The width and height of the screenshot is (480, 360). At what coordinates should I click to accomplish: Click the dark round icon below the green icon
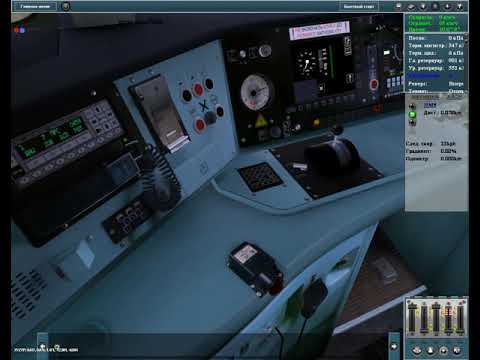[x=412, y=123]
